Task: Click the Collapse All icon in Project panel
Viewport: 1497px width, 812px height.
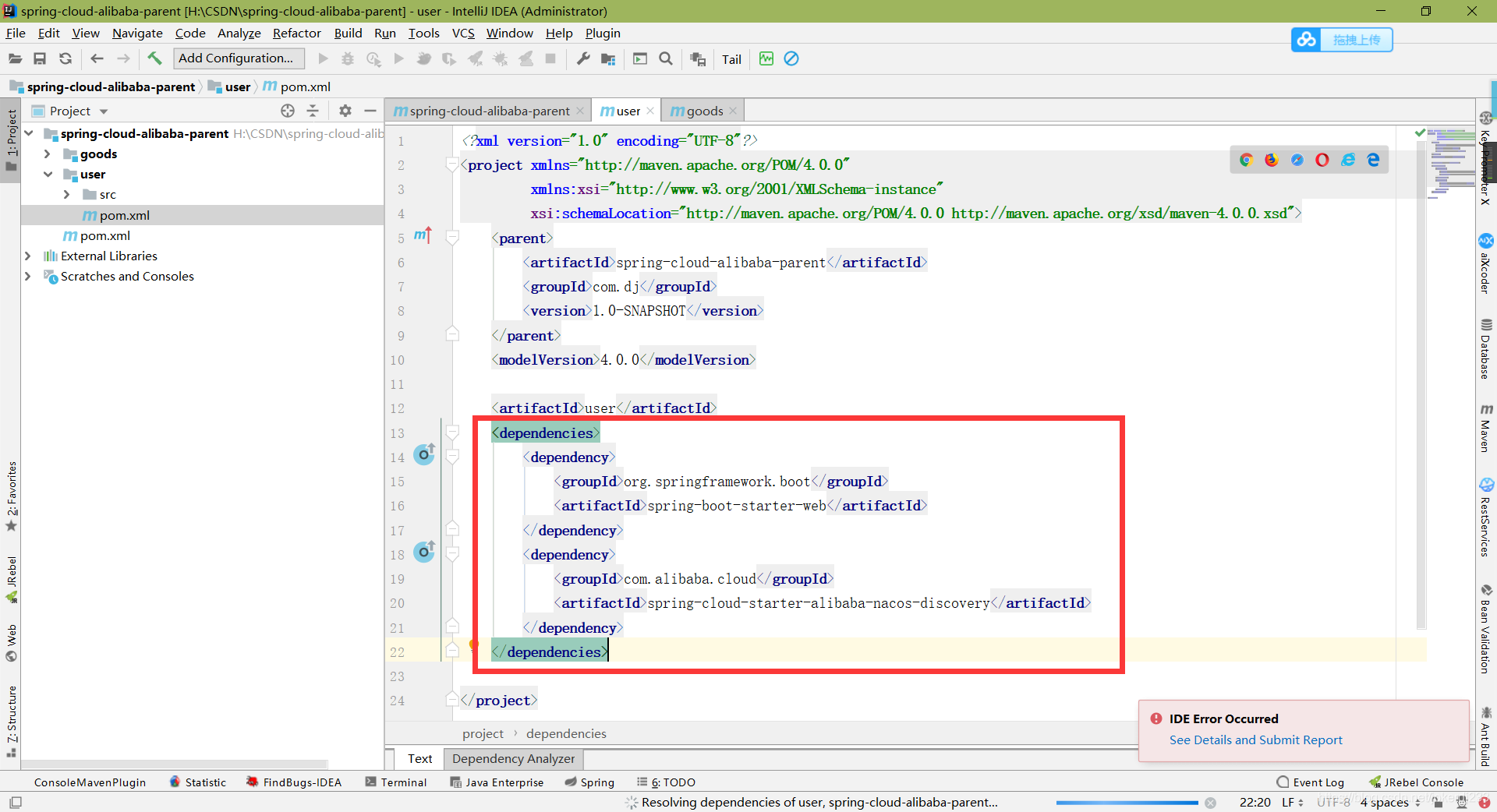Action: tap(313, 111)
